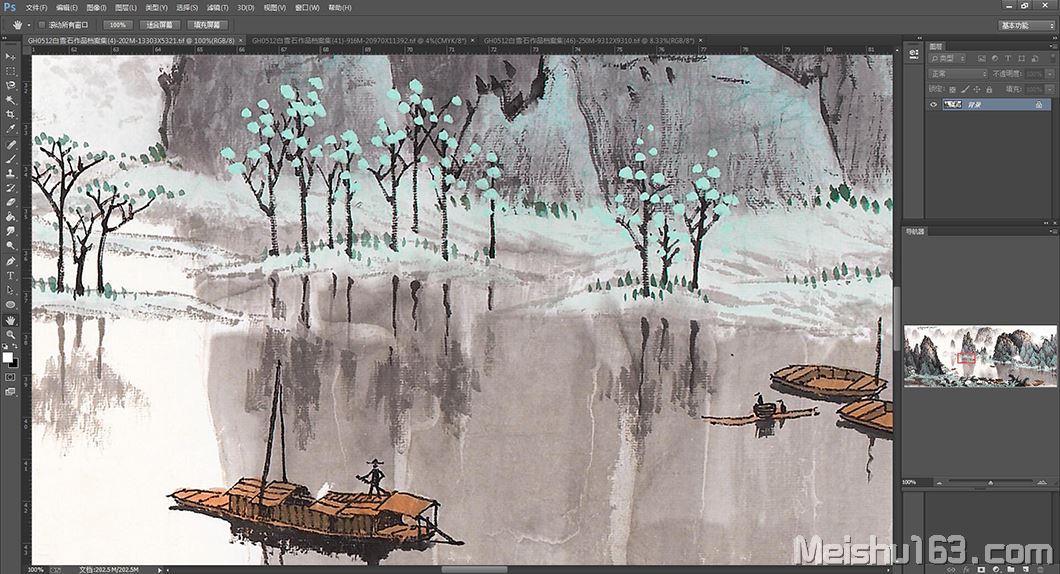
Task: Open the status bar info arrow
Action: 160,570
